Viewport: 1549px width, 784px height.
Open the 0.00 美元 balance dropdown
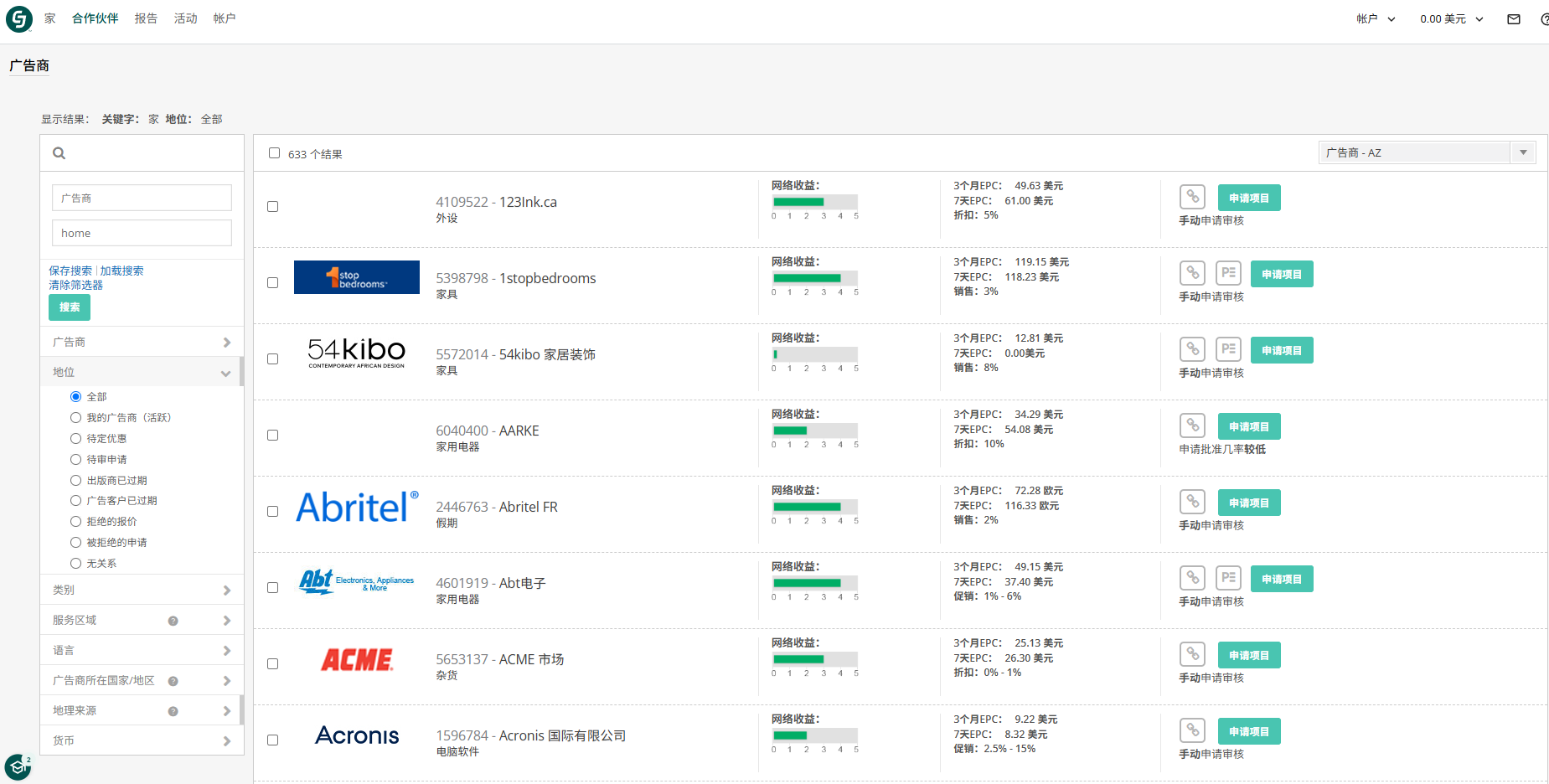point(1451,19)
